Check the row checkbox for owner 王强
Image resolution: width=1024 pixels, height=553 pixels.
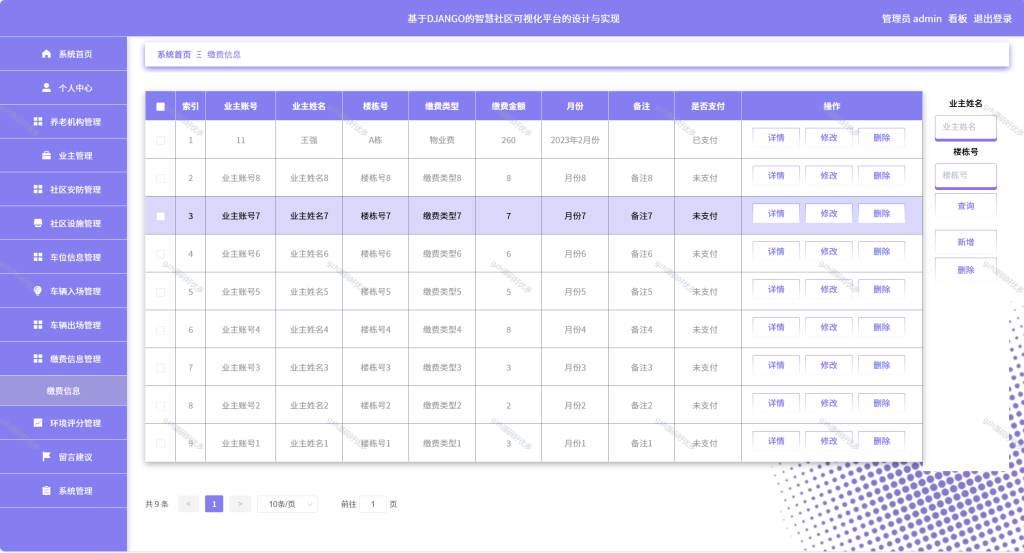click(161, 140)
